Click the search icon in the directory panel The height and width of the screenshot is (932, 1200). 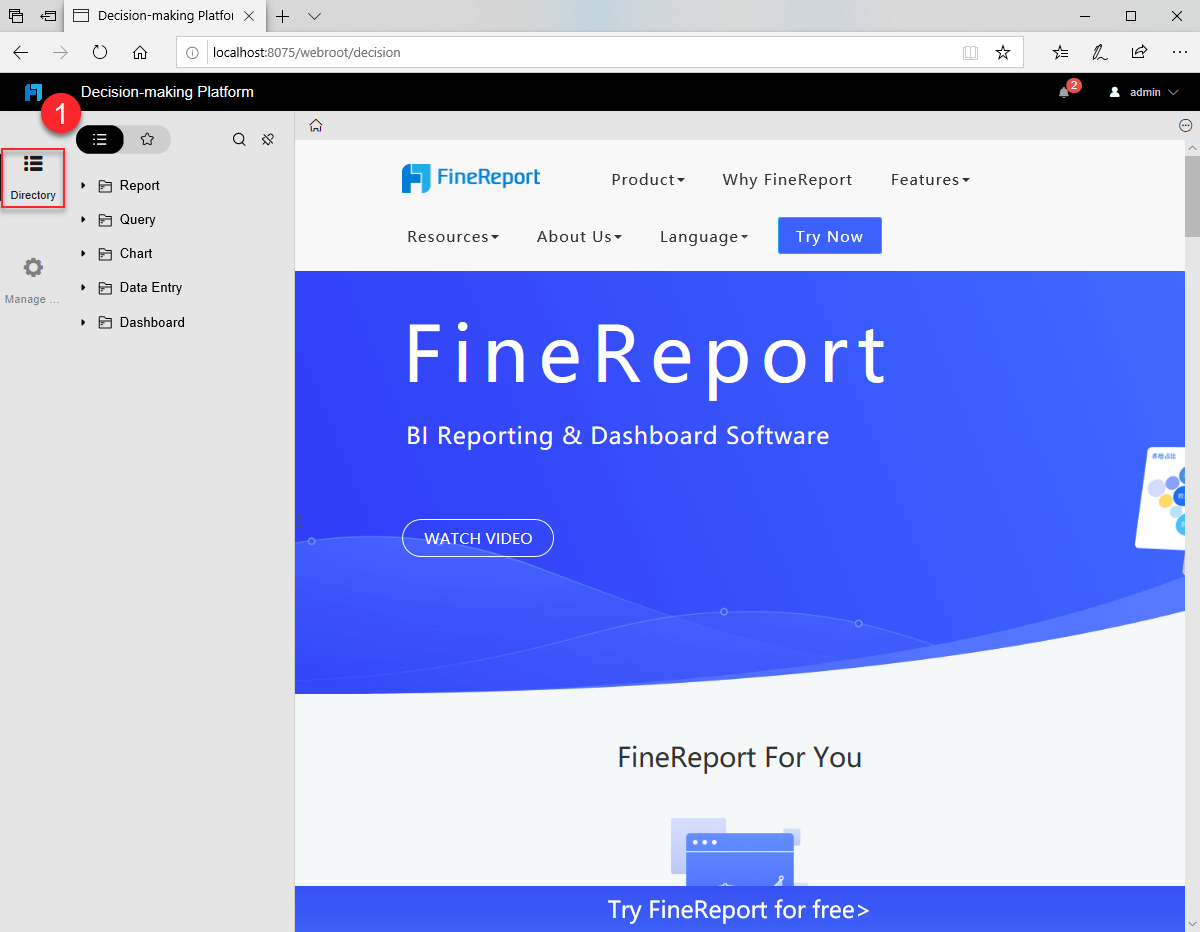239,139
